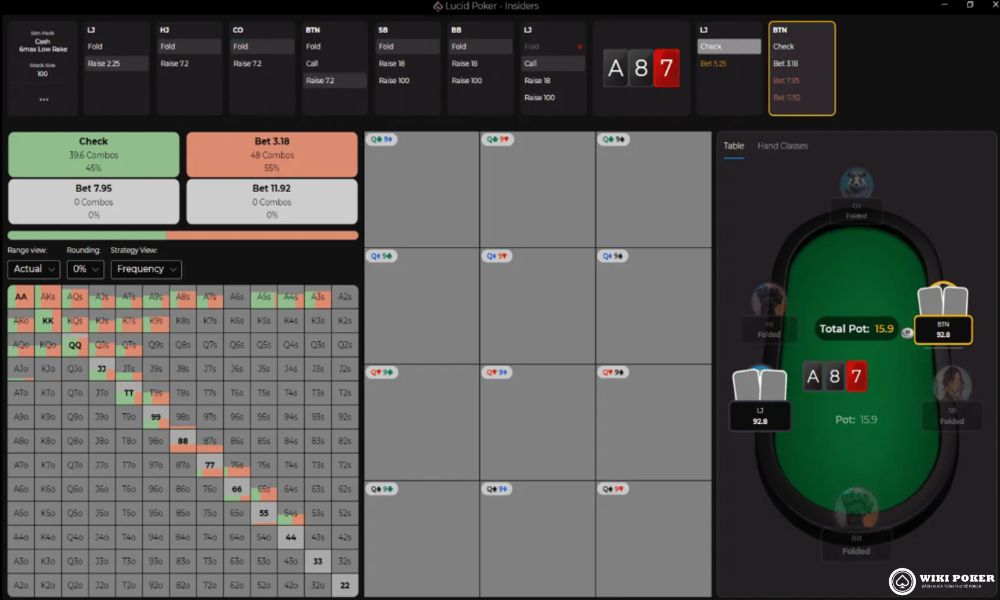Click the dealer button chip beside BTN seat

click(907, 333)
